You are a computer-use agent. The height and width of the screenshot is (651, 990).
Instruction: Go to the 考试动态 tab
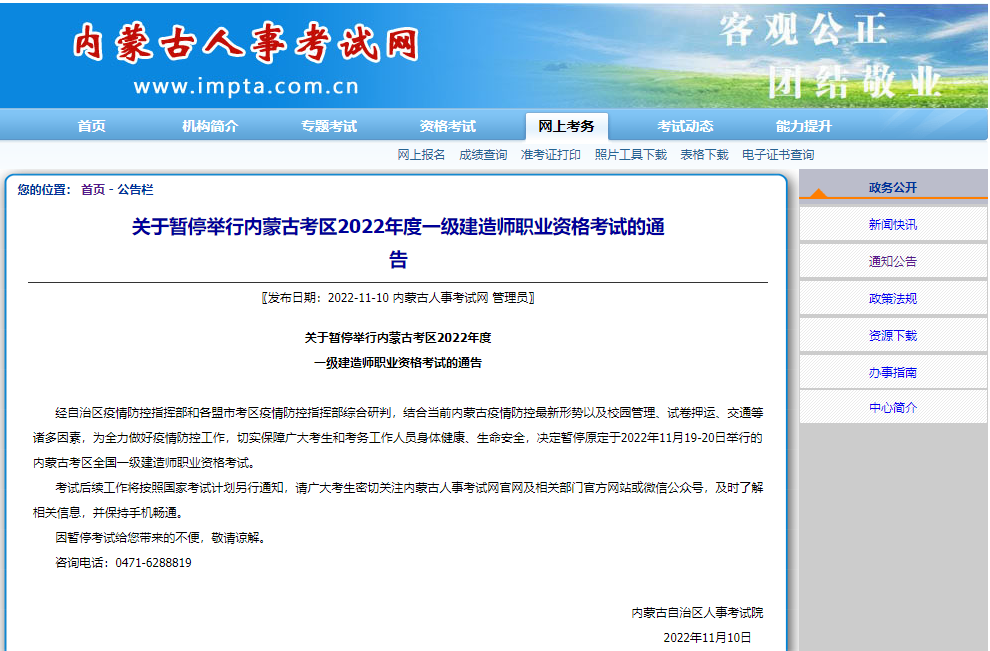(x=685, y=126)
